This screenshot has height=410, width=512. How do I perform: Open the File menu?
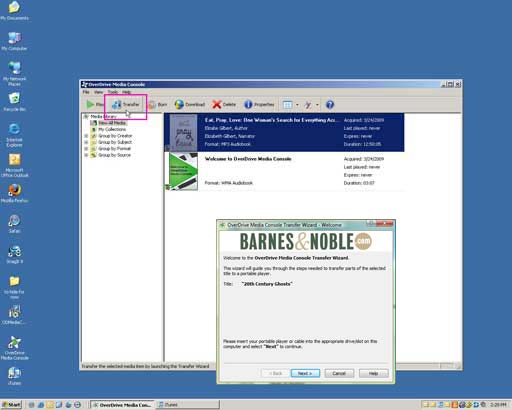(x=86, y=92)
